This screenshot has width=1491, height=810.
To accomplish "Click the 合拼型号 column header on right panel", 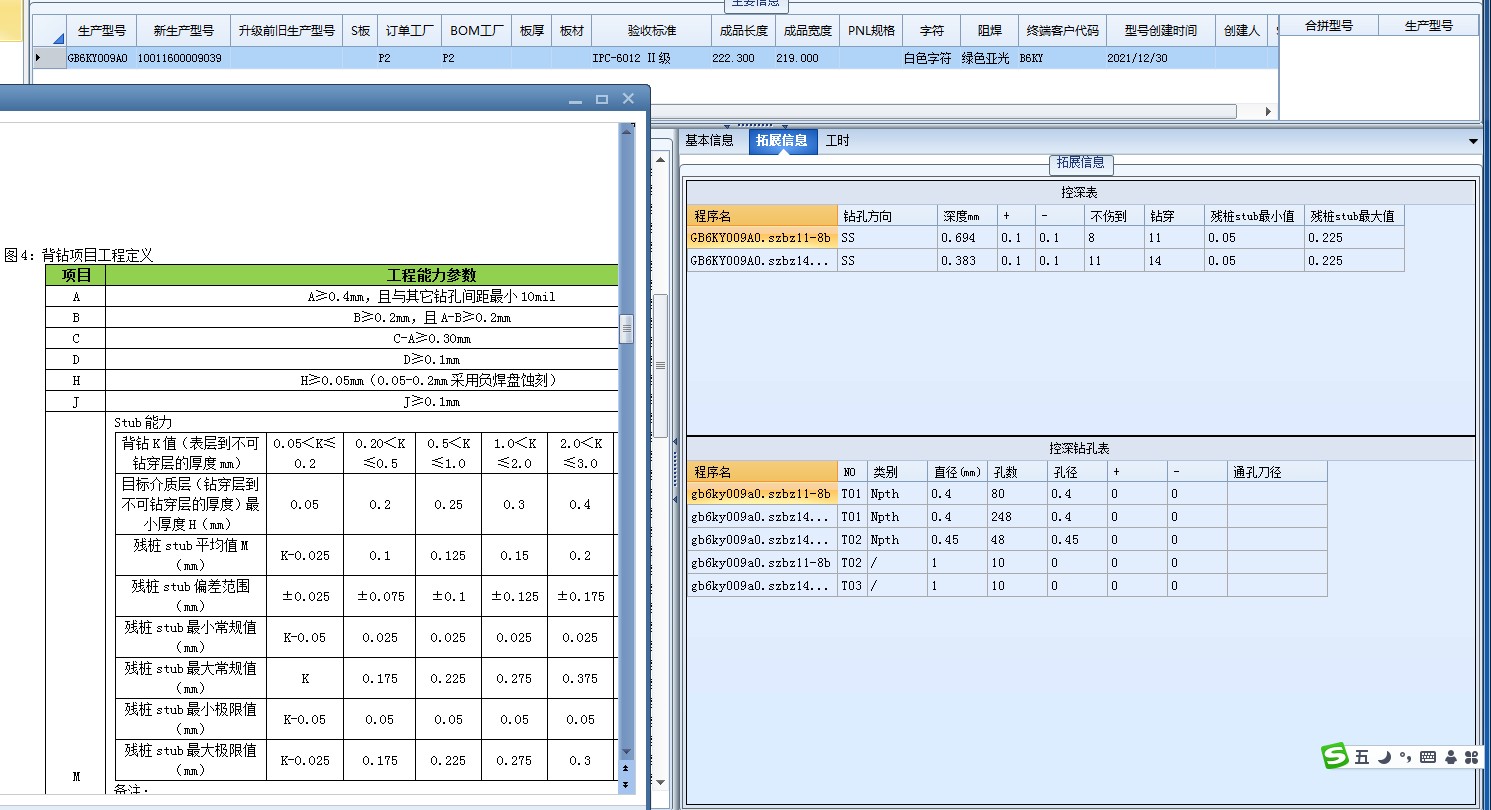I will [x=1329, y=25].
